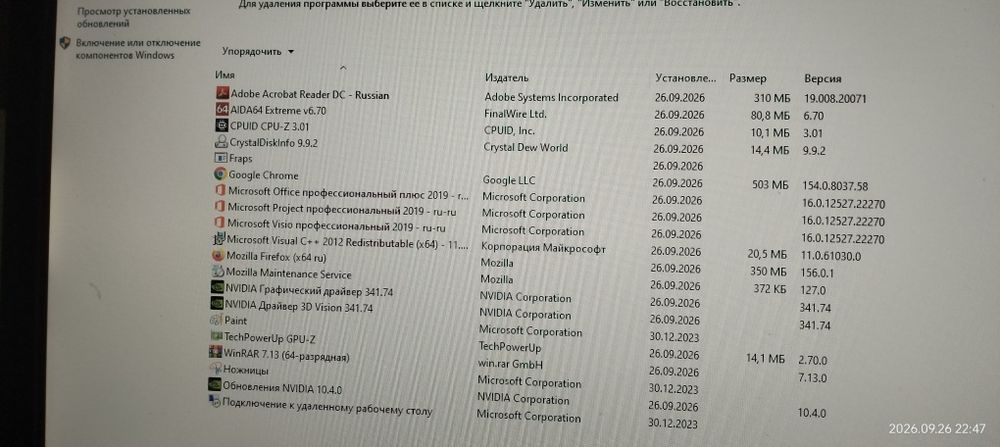Sort by the Имя column header
Viewport: 1000px width, 447px height.
(x=225, y=75)
